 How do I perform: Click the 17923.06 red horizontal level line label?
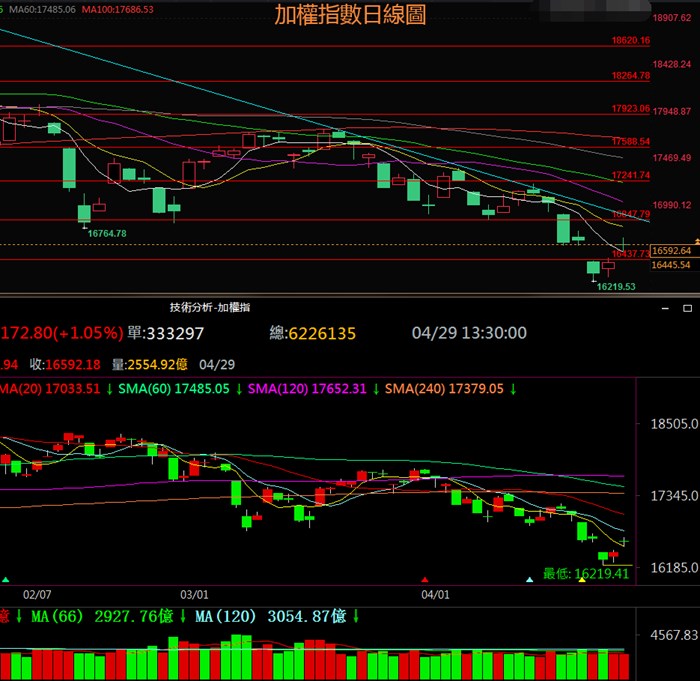631,109
